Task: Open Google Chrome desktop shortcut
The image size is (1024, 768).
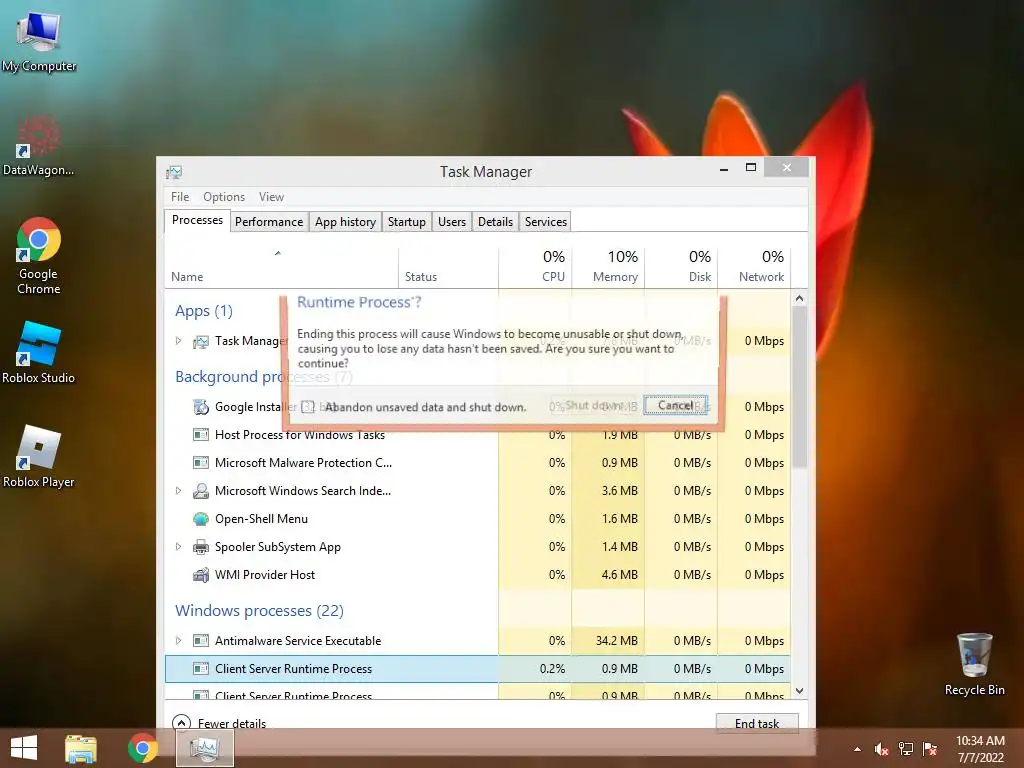Action: pos(39,255)
